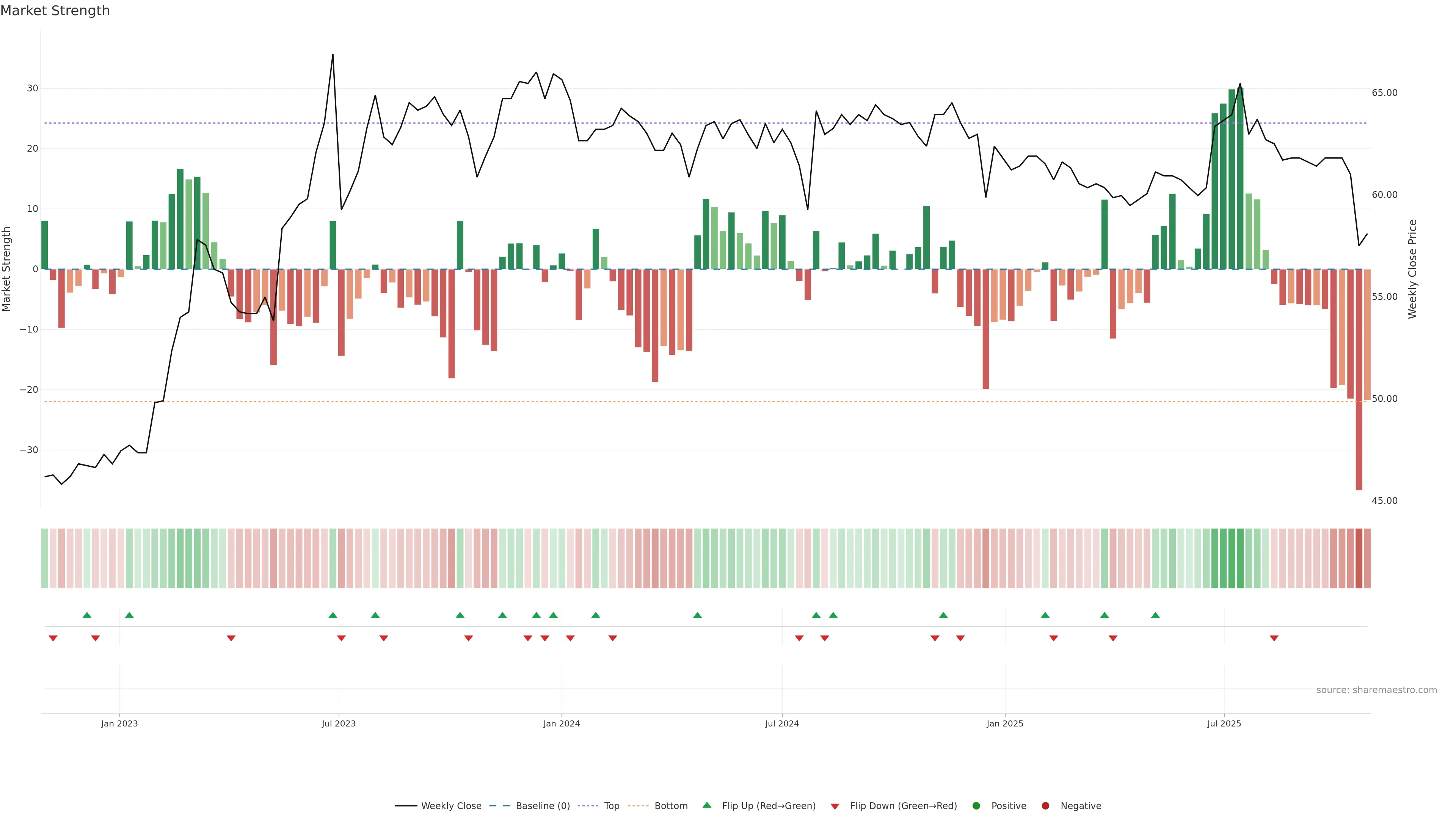The height and width of the screenshot is (819, 1456).
Task: Click the darkest red heatmap strip cell
Action: pyautogui.click(x=1359, y=559)
